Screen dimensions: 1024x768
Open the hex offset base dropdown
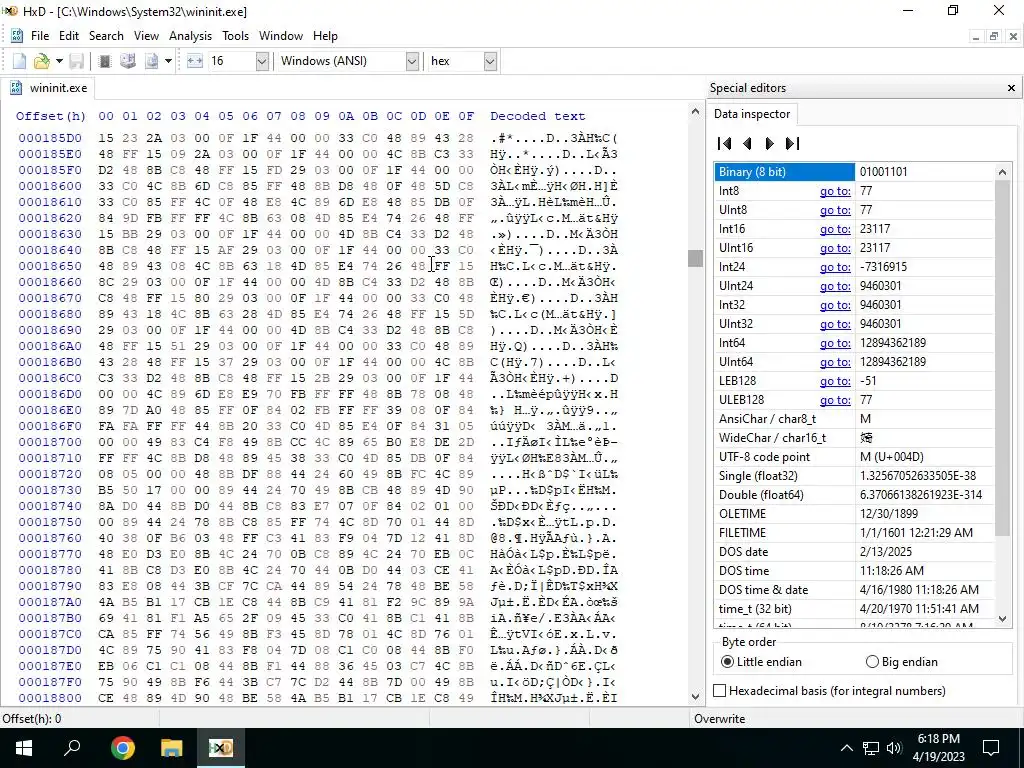tap(490, 61)
